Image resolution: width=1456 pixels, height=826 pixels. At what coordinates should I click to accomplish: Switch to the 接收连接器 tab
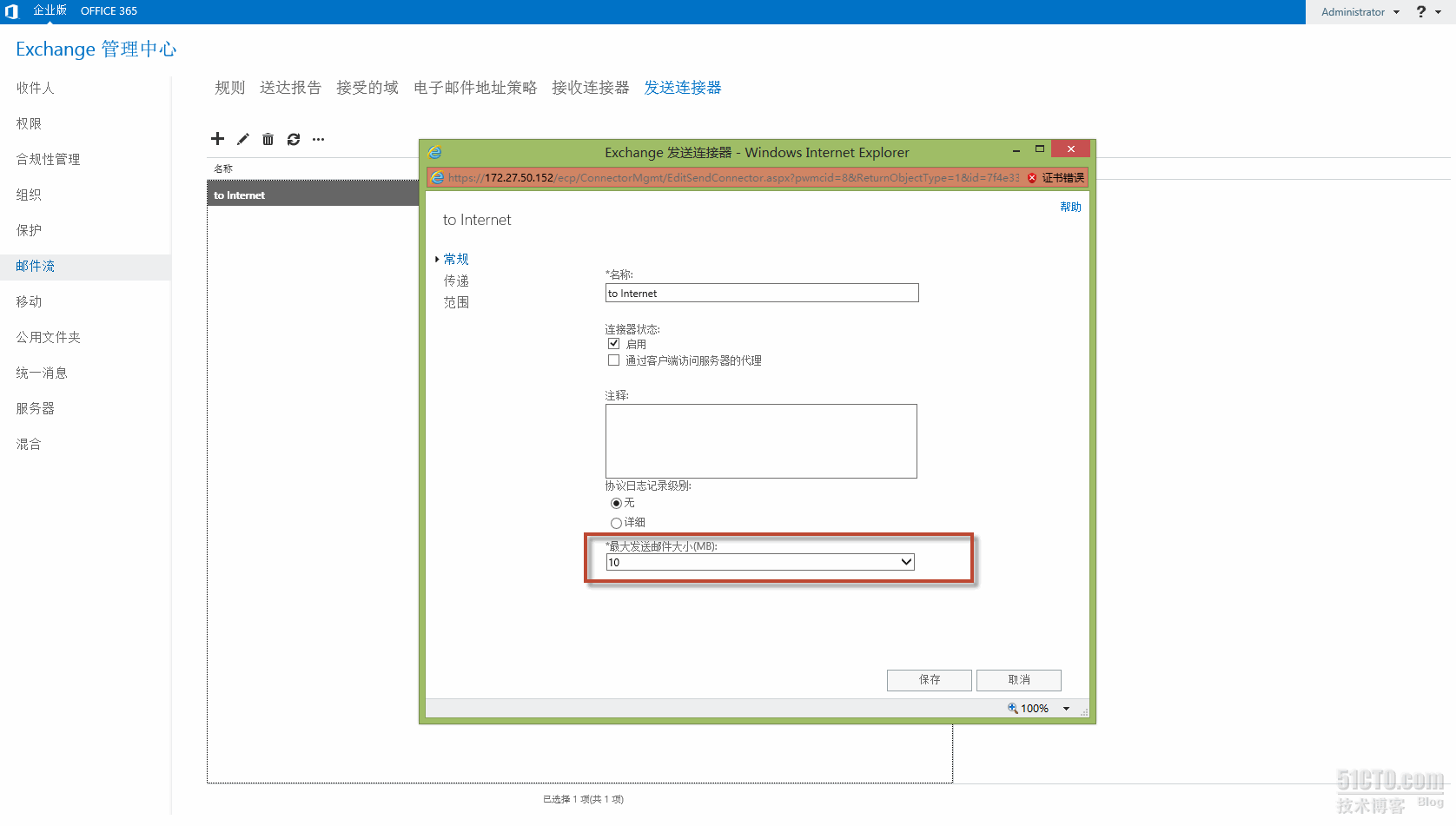point(591,88)
